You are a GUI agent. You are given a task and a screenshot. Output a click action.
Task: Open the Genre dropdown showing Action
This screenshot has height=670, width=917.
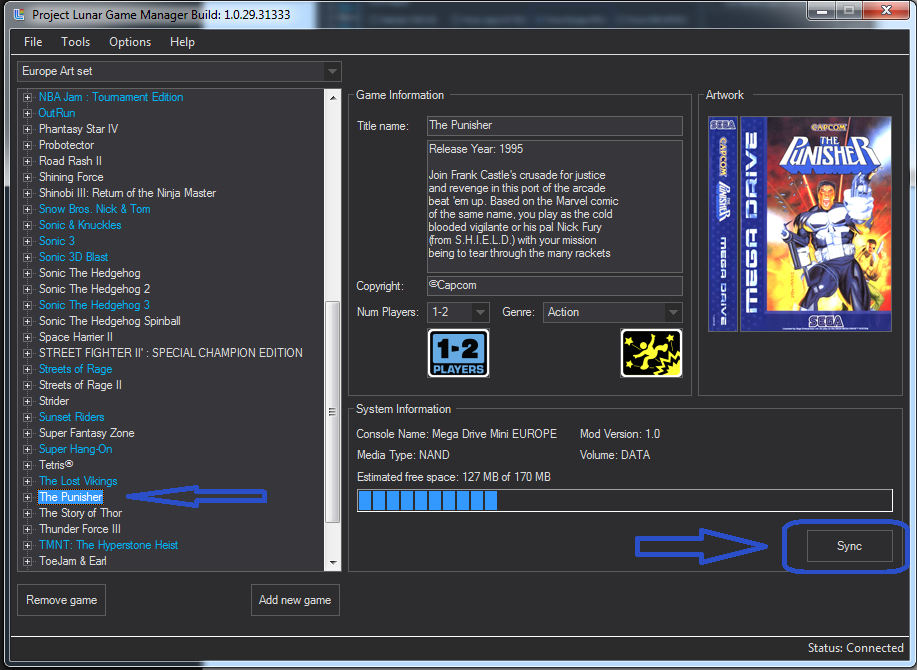click(x=672, y=312)
